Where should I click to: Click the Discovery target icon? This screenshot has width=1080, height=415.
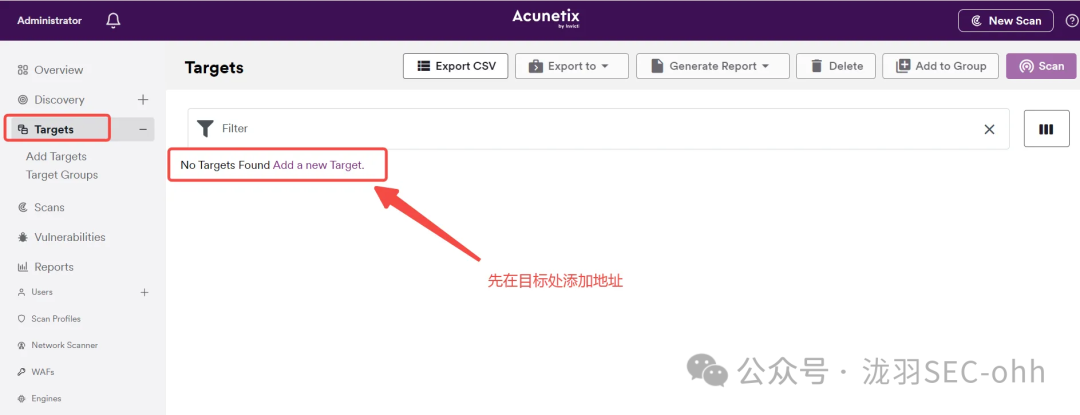click(23, 100)
